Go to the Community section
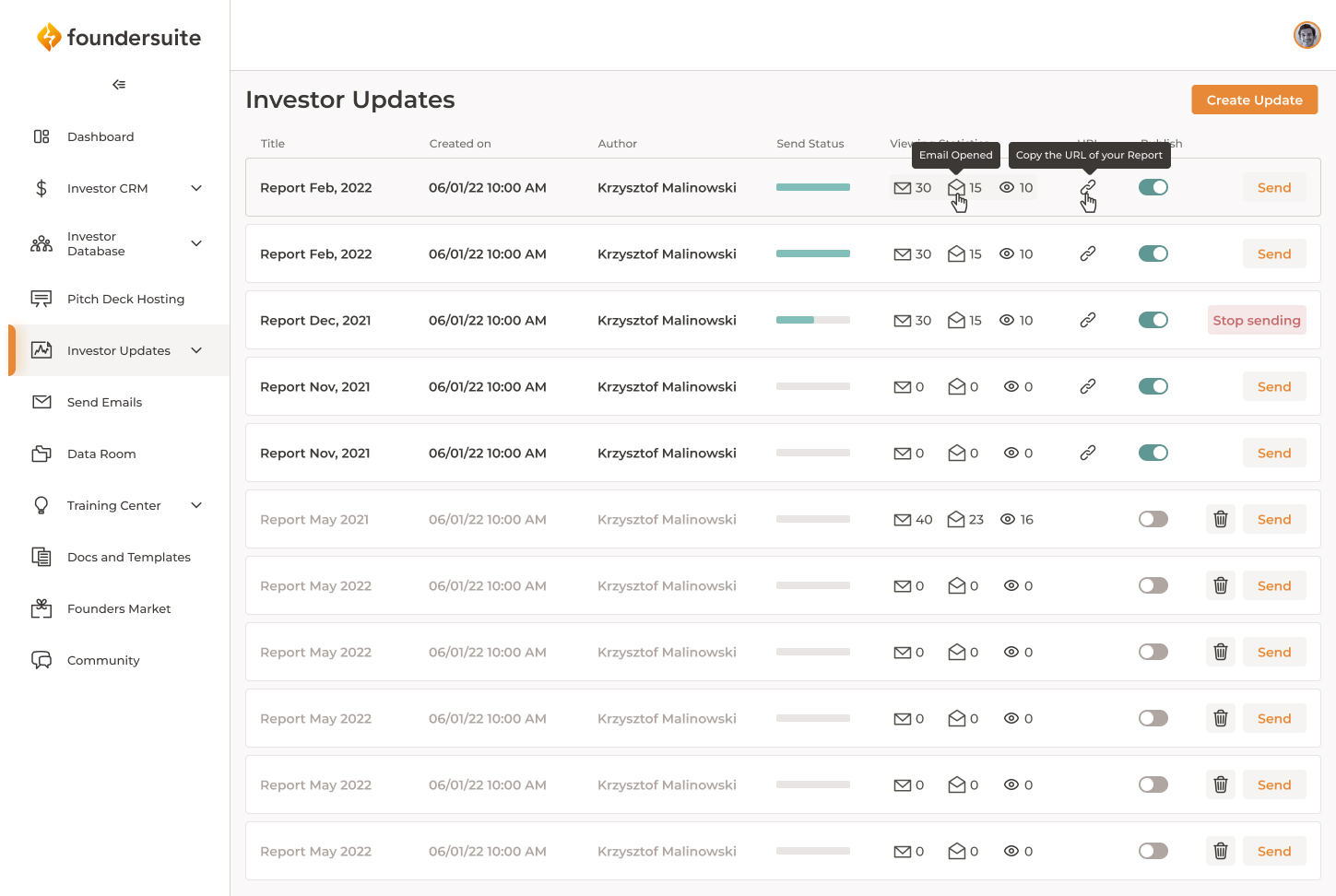The width and height of the screenshot is (1336, 896). [x=102, y=660]
